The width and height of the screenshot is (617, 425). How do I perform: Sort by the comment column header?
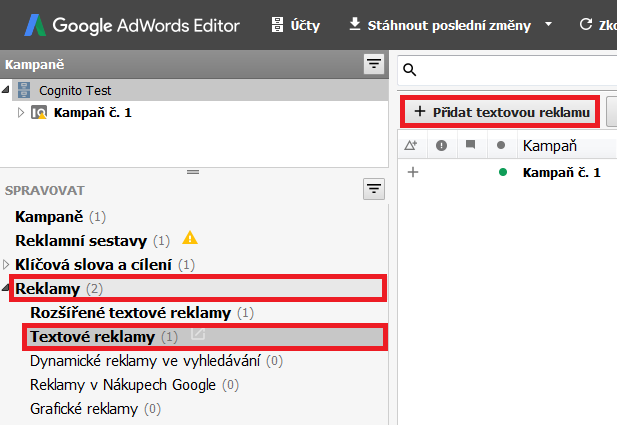coord(470,145)
